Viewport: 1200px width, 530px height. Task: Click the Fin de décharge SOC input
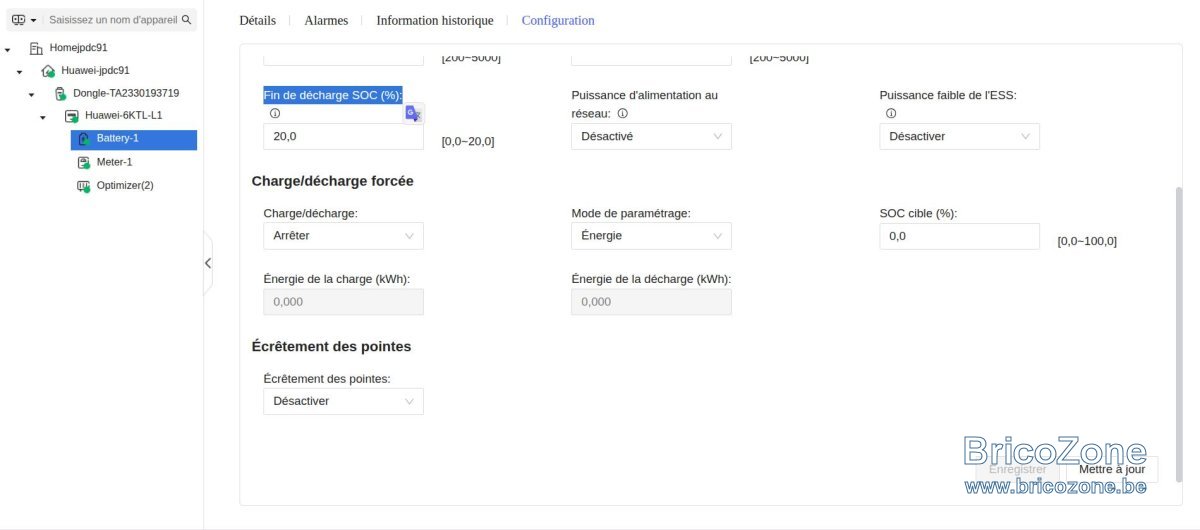pos(343,136)
